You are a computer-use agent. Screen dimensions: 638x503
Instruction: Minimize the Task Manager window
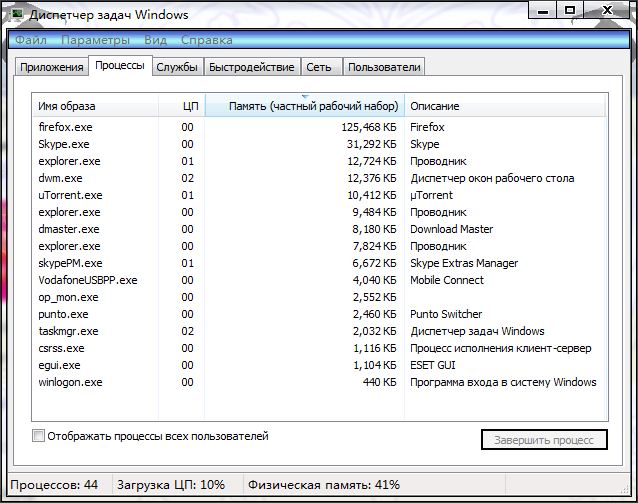(543, 10)
